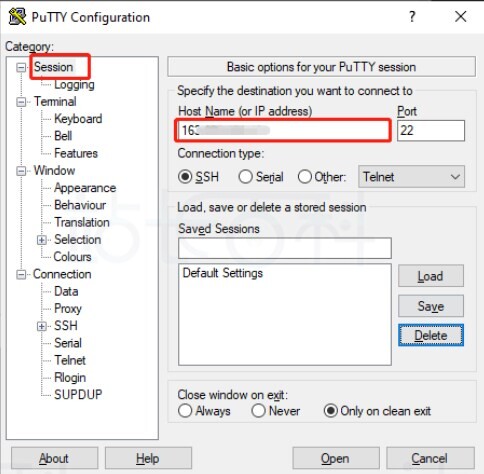Click the Load session button
The height and width of the screenshot is (474, 484).
(431, 276)
